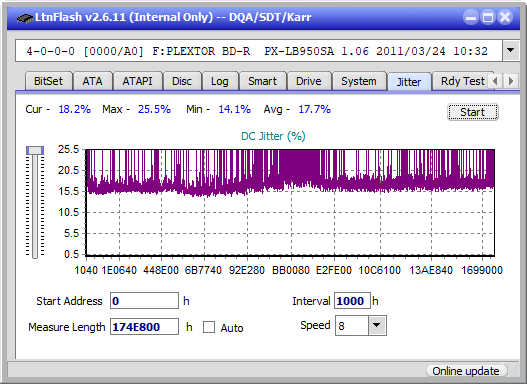Open the Smart tab
Image resolution: width=527 pixels, height=384 pixels.
262,81
